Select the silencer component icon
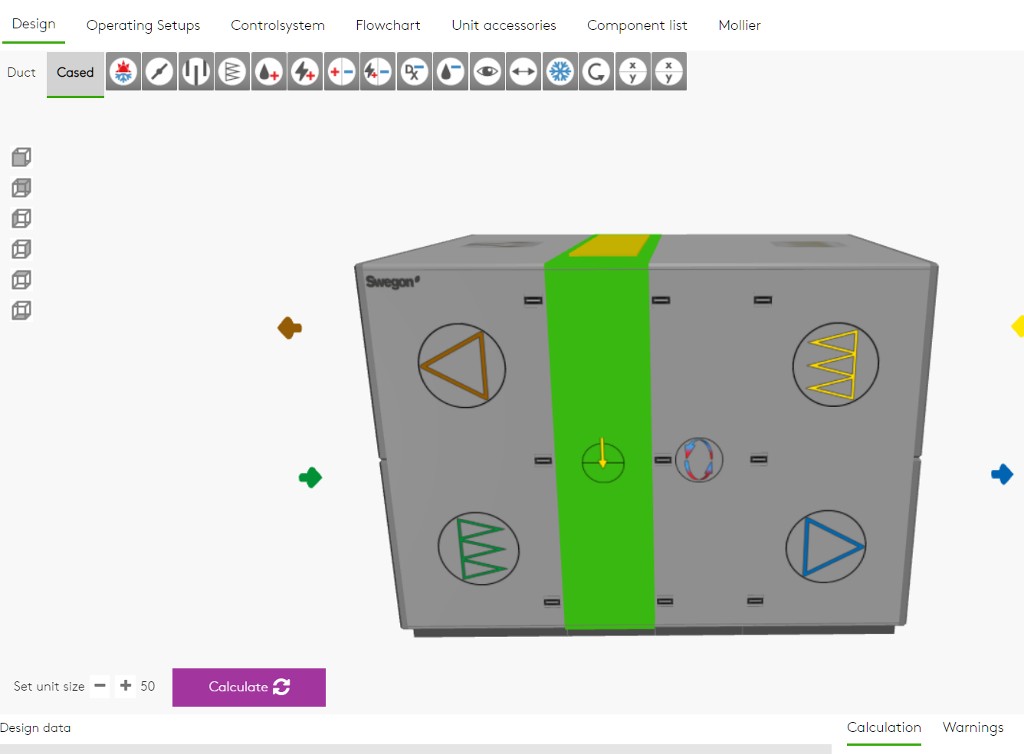This screenshot has width=1024, height=754. pyautogui.click(x=195, y=71)
